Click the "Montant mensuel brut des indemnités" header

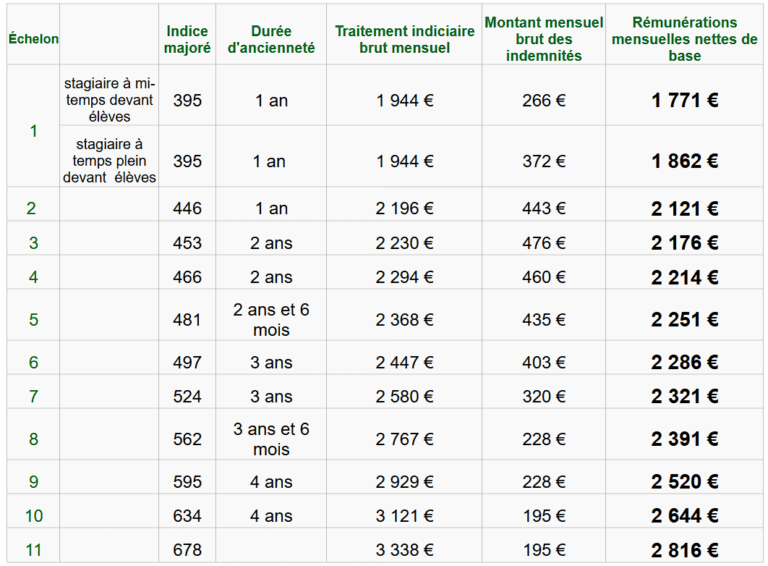coord(544,39)
